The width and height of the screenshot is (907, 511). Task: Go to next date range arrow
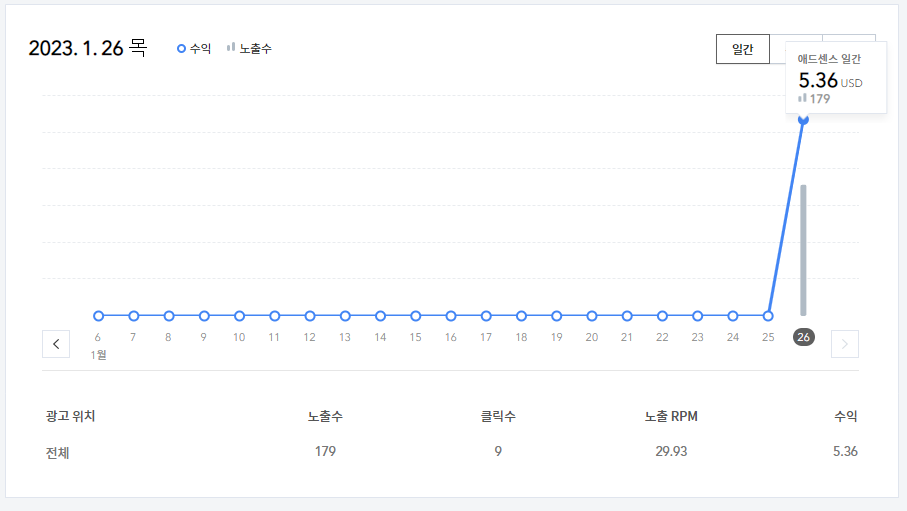(845, 344)
